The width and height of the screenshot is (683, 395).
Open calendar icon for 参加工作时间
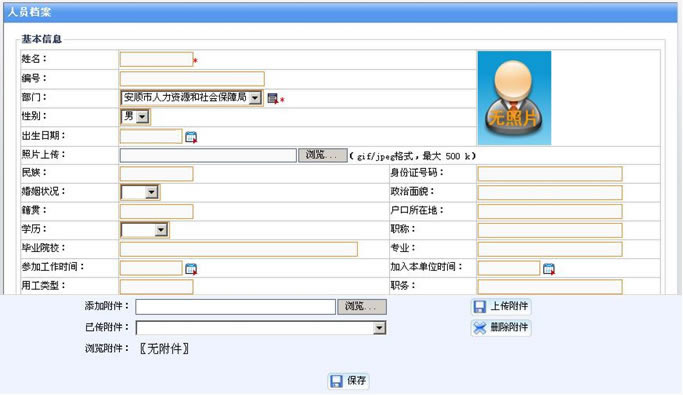[x=191, y=269]
